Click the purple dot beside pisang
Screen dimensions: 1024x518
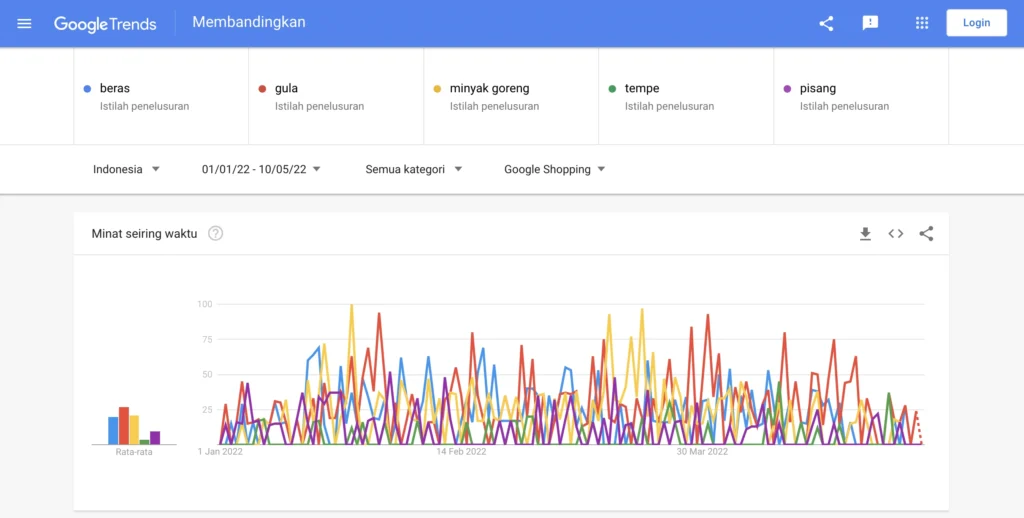(x=788, y=89)
